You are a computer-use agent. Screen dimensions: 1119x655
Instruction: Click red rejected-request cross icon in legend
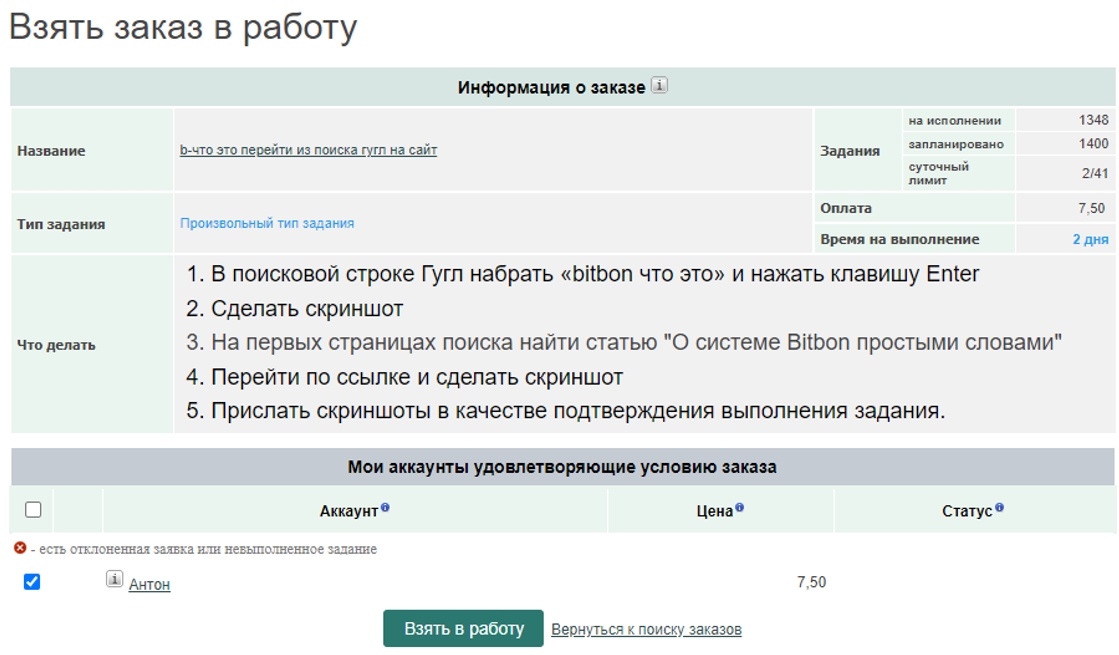20,548
